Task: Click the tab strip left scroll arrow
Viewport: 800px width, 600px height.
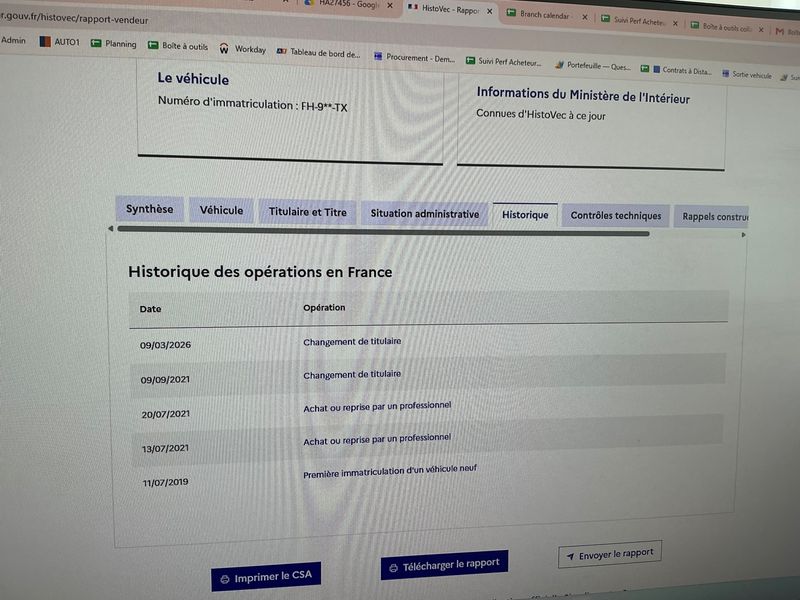Action: (x=111, y=229)
